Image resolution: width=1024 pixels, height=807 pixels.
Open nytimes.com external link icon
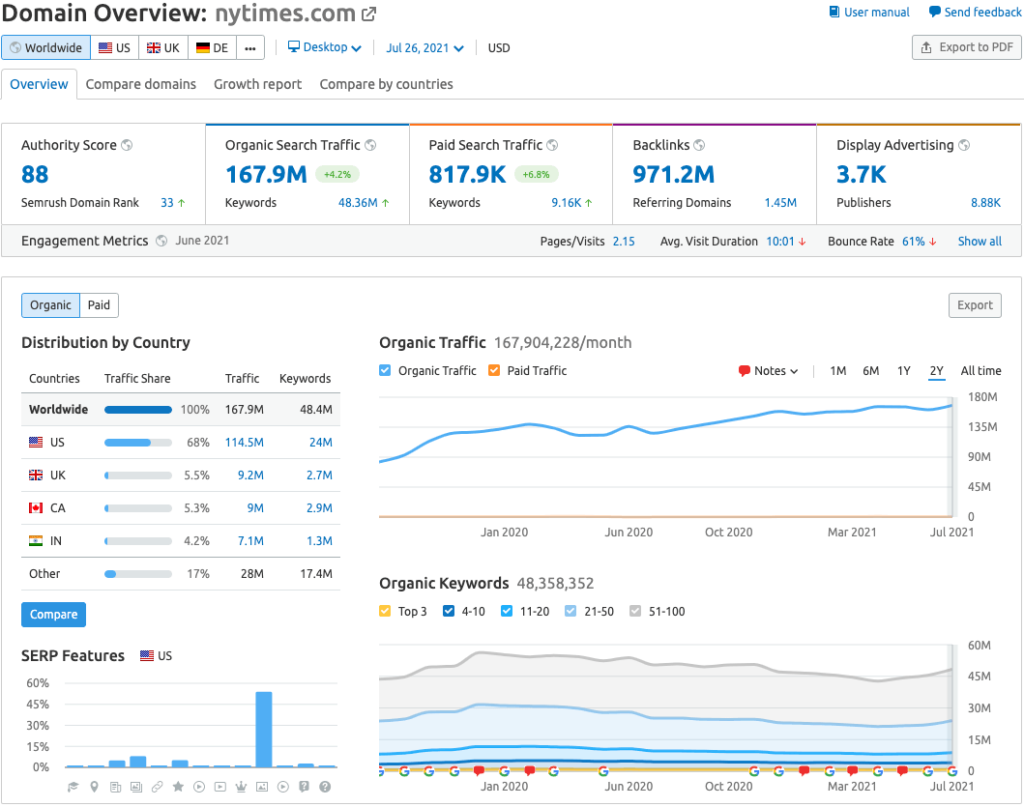click(369, 14)
